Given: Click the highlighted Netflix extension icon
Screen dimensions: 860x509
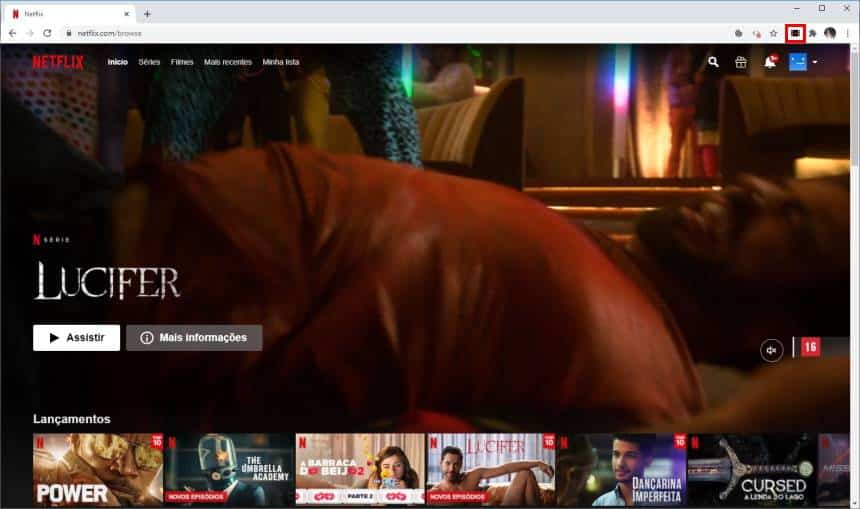Looking at the screenshot, I should click(795, 33).
